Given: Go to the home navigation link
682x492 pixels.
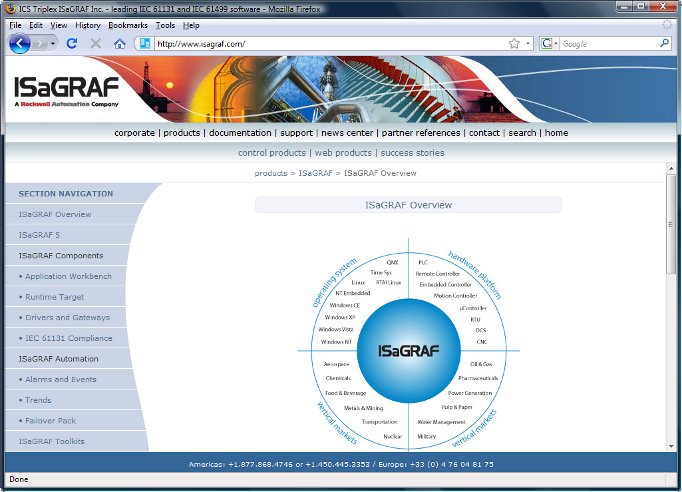Looking at the screenshot, I should point(556,133).
